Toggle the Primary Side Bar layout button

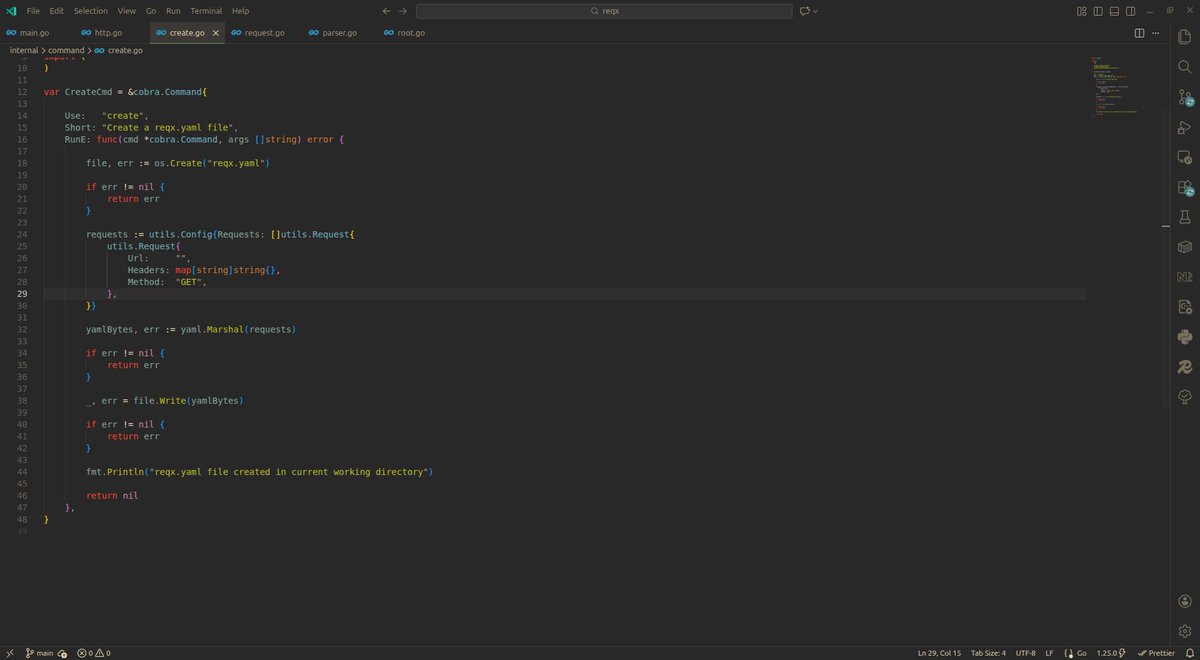(x=1098, y=11)
